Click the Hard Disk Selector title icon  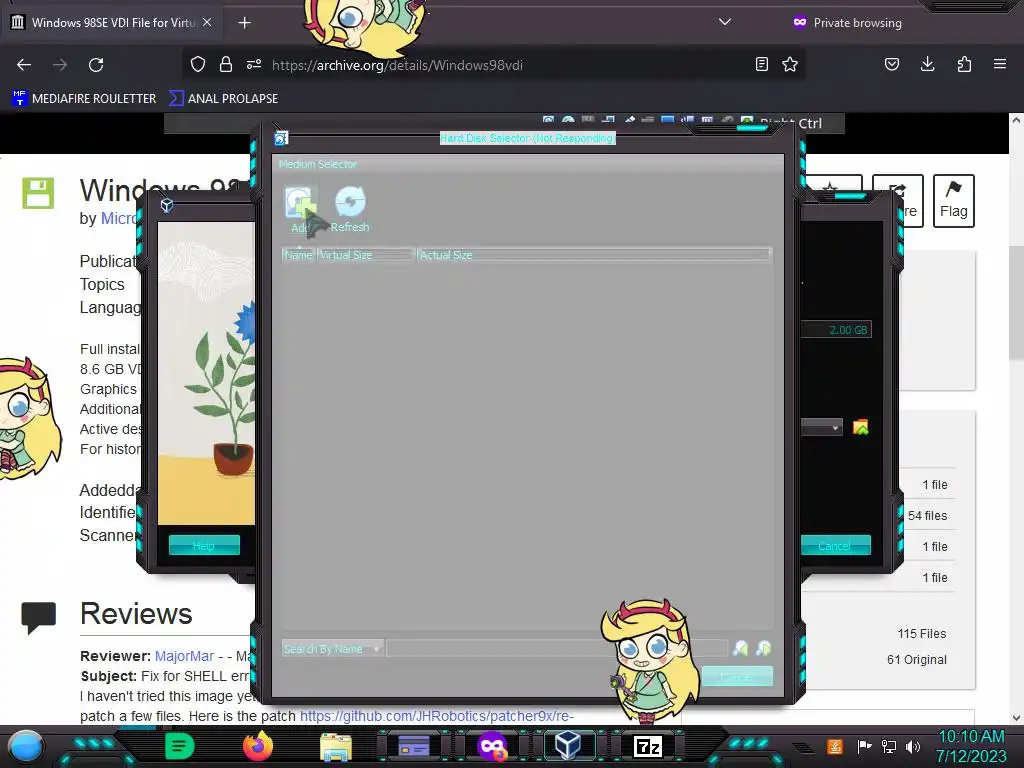281,138
